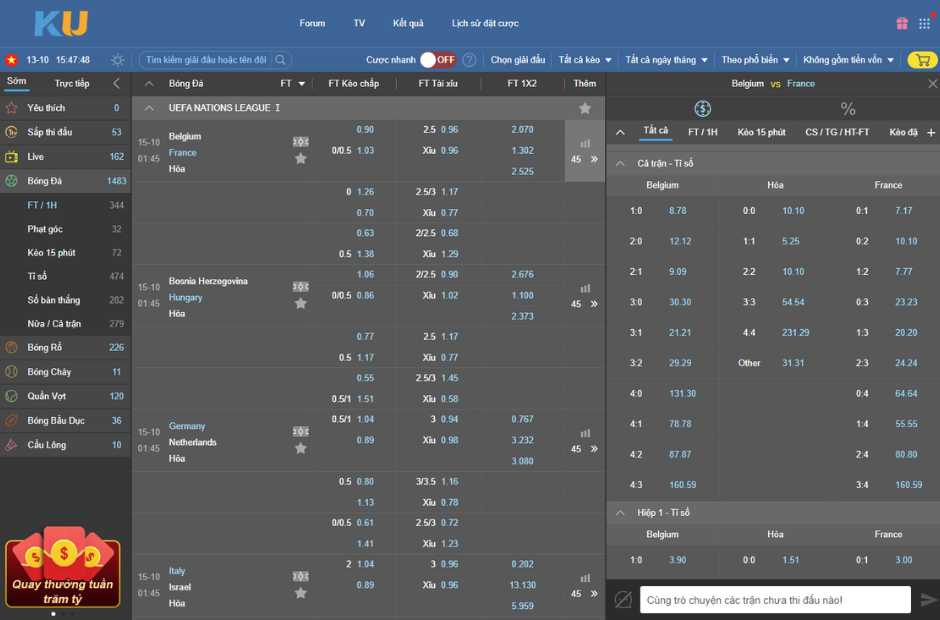Open the gift box promotions icon

pyautogui.click(x=902, y=23)
